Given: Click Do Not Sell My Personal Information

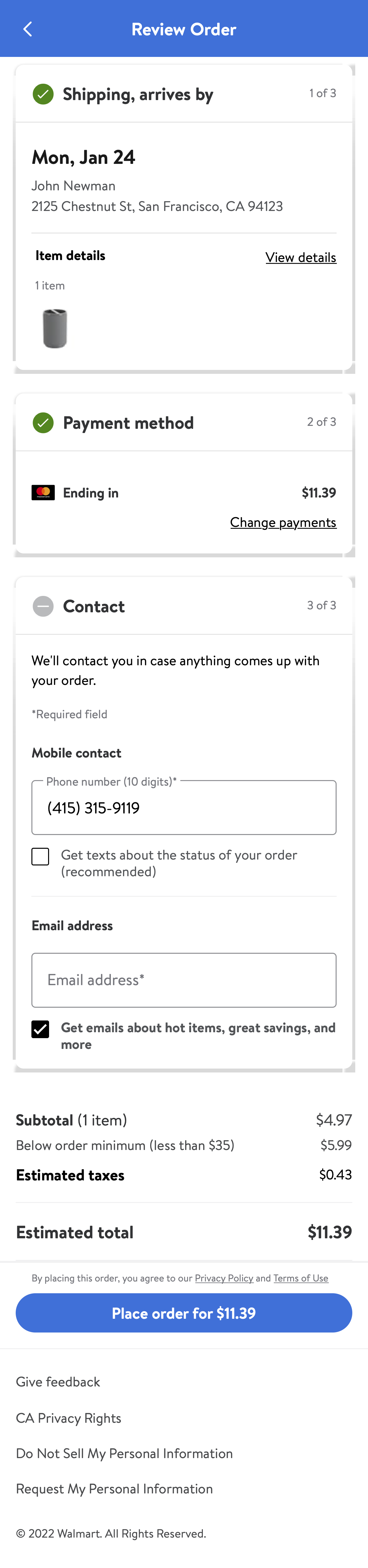Looking at the screenshot, I should 124,1454.
